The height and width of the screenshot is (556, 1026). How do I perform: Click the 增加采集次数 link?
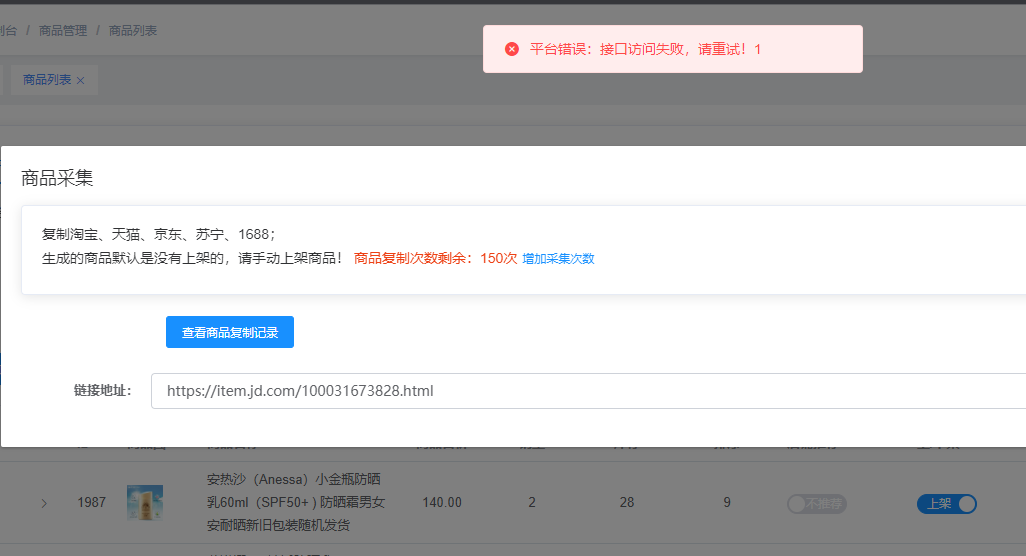point(558,258)
